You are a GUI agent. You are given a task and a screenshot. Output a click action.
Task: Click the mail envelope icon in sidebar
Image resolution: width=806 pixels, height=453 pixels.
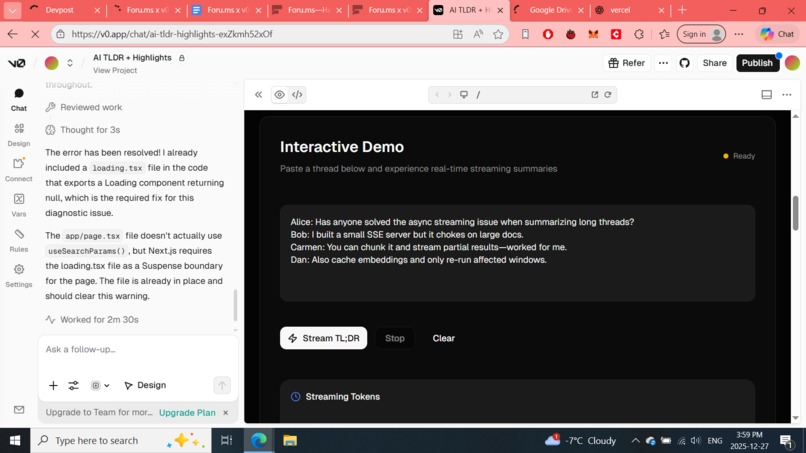[19, 409]
